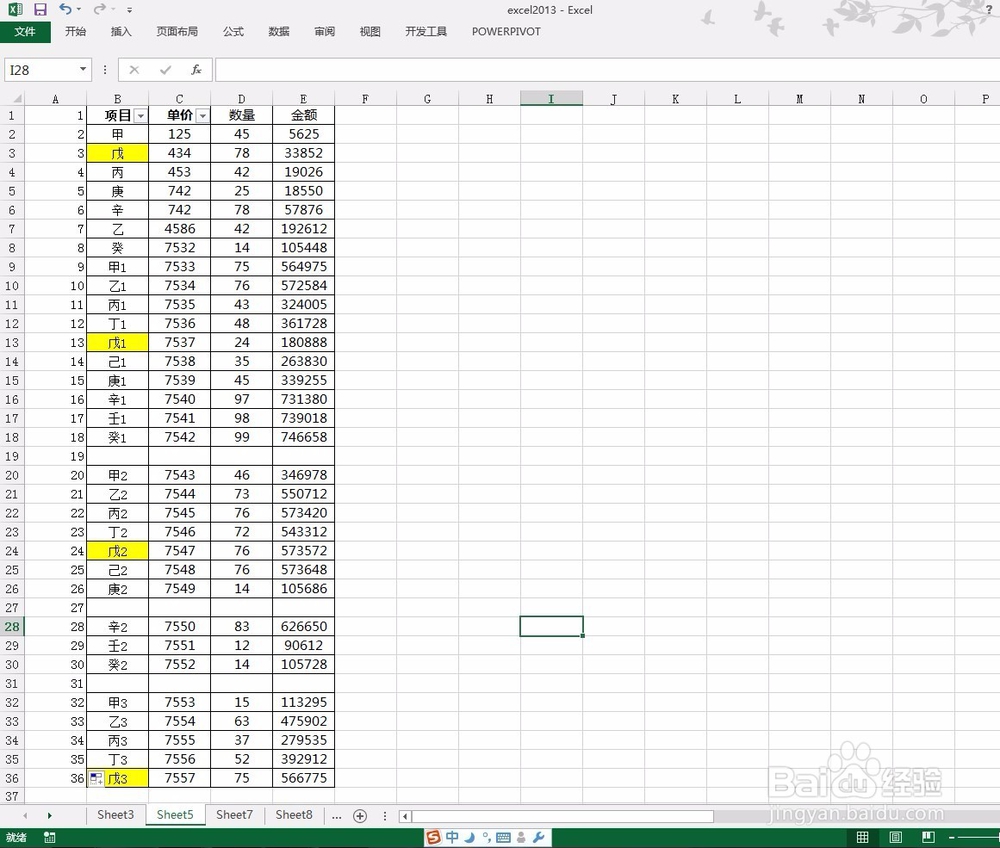1000x848 pixels.
Task: Open the filter dropdown on 单价 header
Action: [202, 115]
